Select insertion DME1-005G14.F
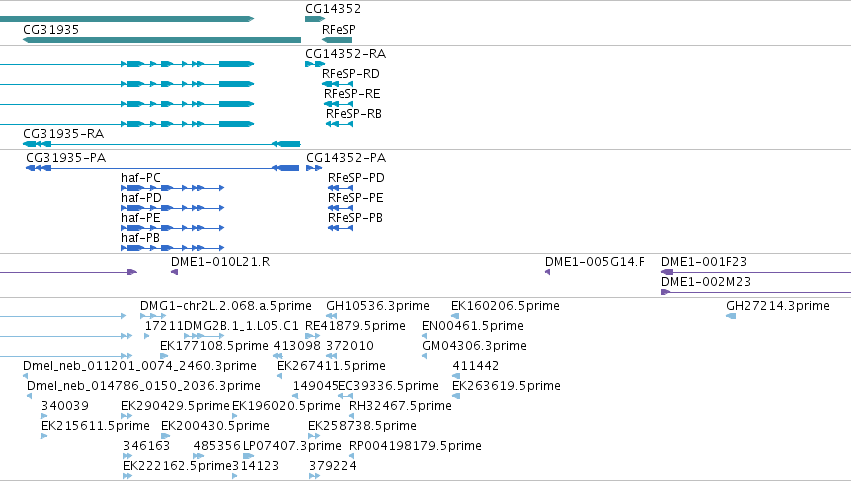Screen dimensions: 851x481 tap(548, 272)
